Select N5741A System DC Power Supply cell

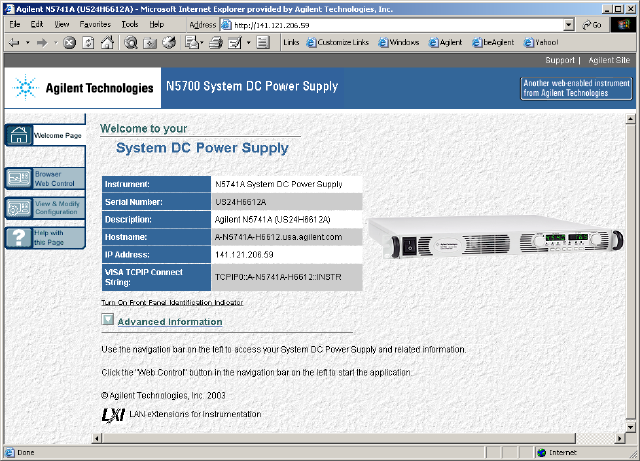click(287, 184)
